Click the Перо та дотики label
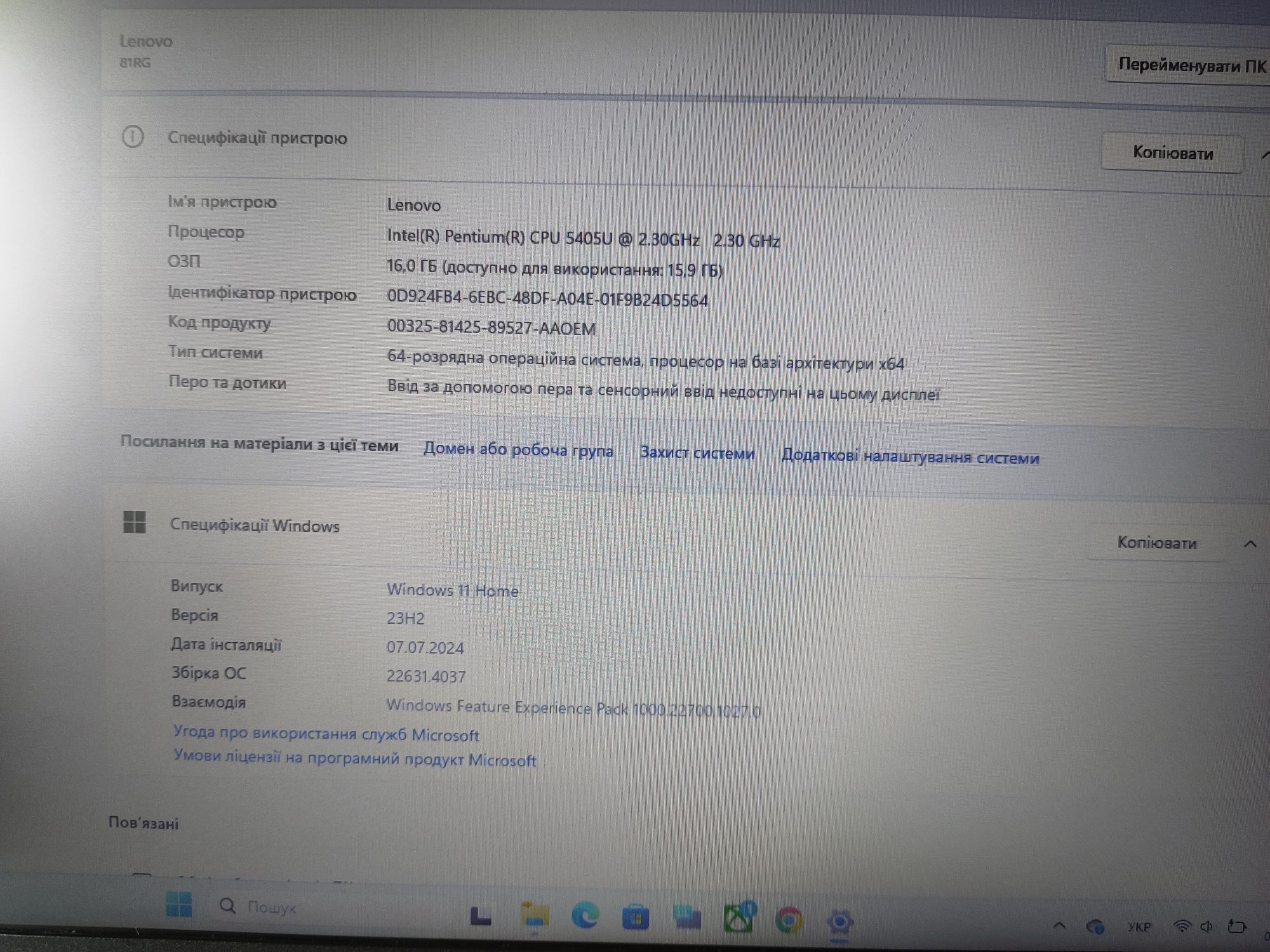This screenshot has width=1270, height=952. coord(227,382)
